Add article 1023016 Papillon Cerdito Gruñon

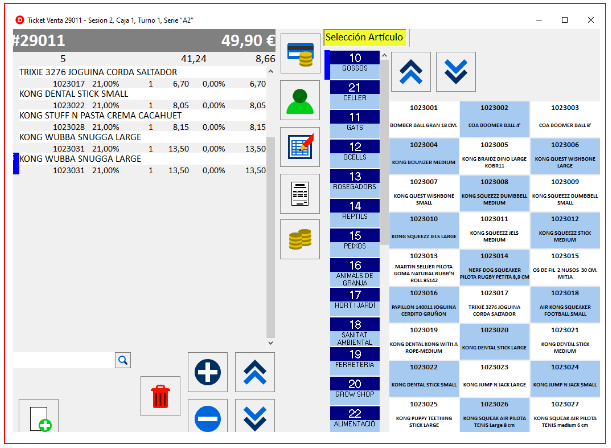click(424, 304)
